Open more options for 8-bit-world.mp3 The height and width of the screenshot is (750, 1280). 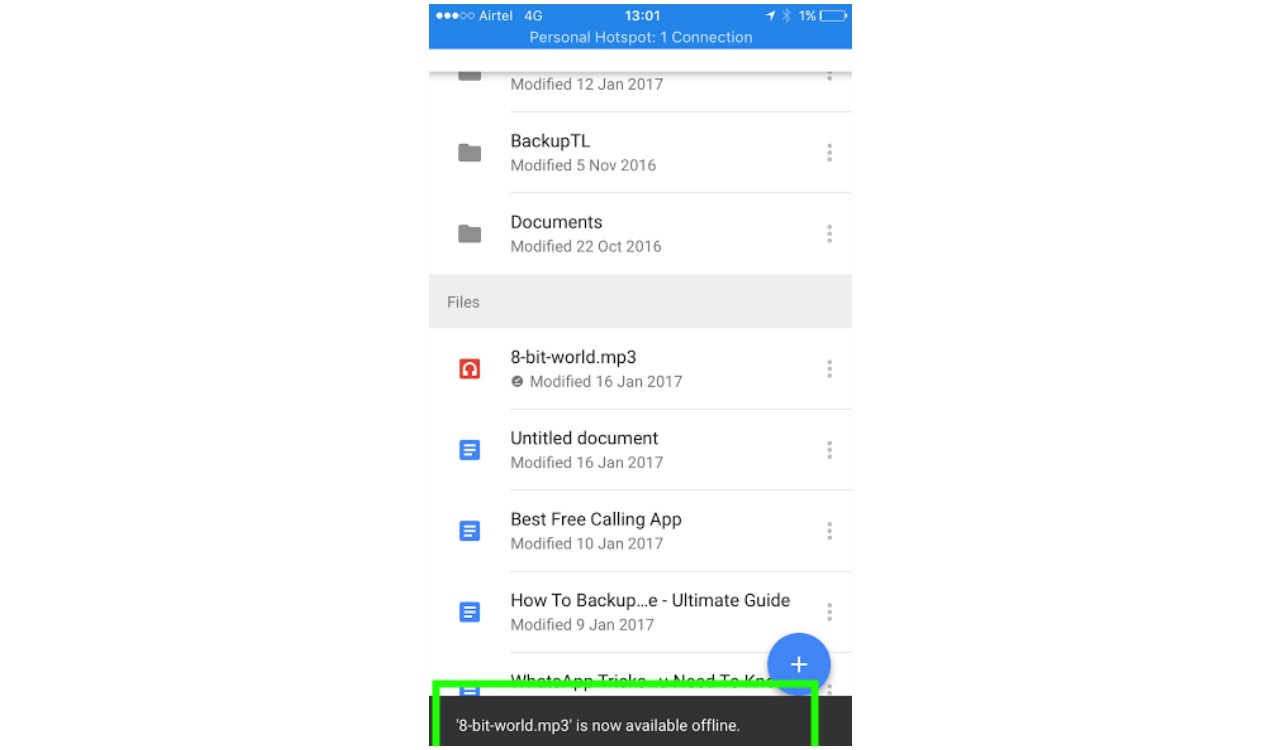[x=829, y=369]
